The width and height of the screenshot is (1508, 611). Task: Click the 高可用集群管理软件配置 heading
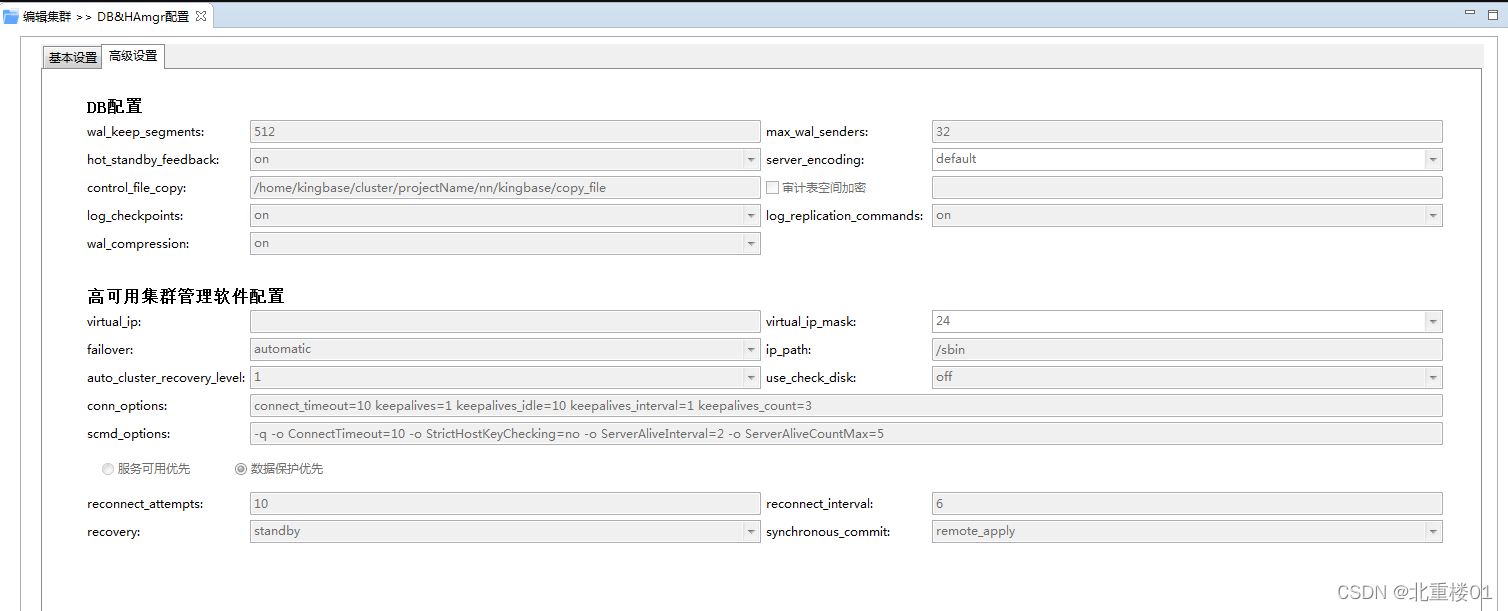click(x=186, y=296)
